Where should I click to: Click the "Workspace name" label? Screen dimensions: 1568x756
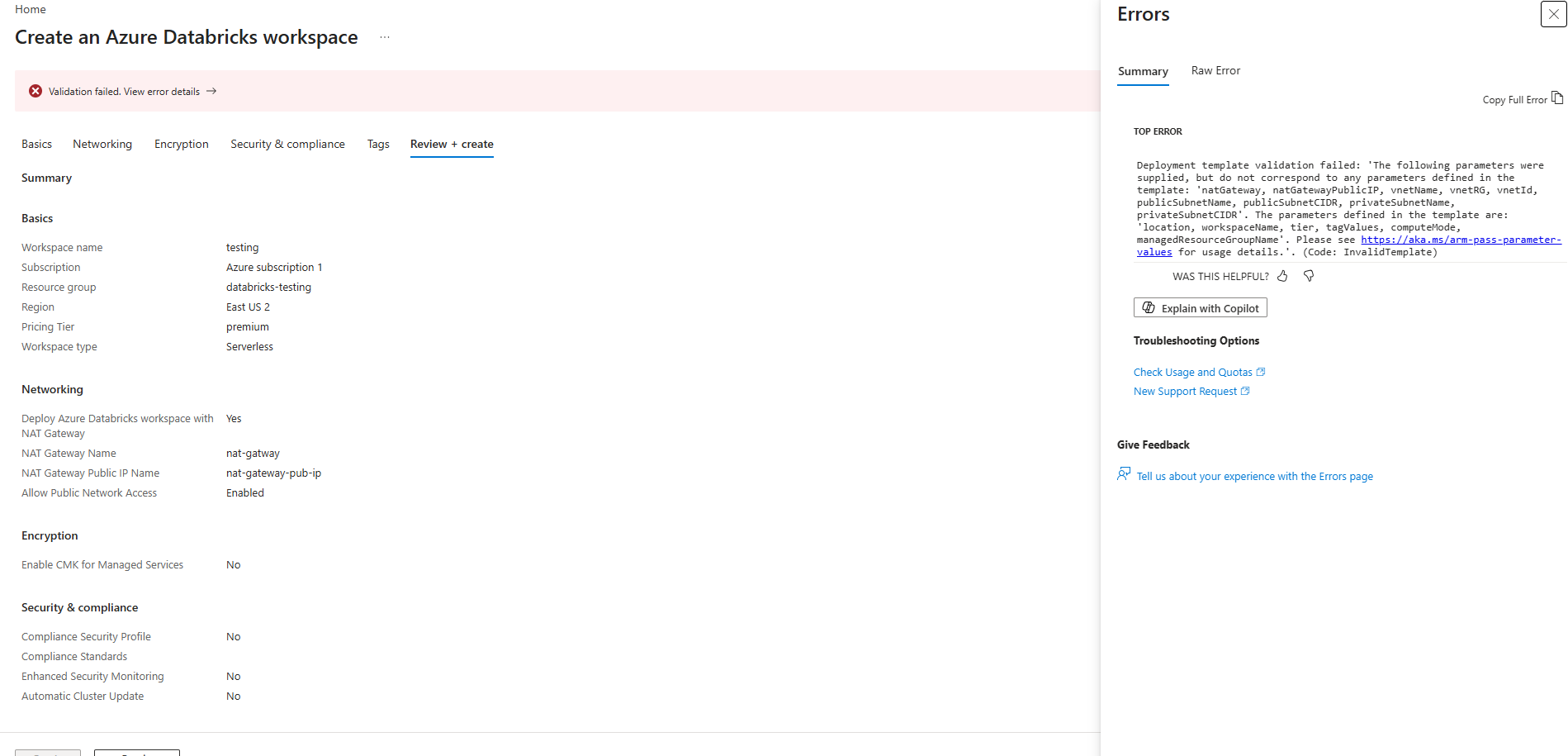62,248
